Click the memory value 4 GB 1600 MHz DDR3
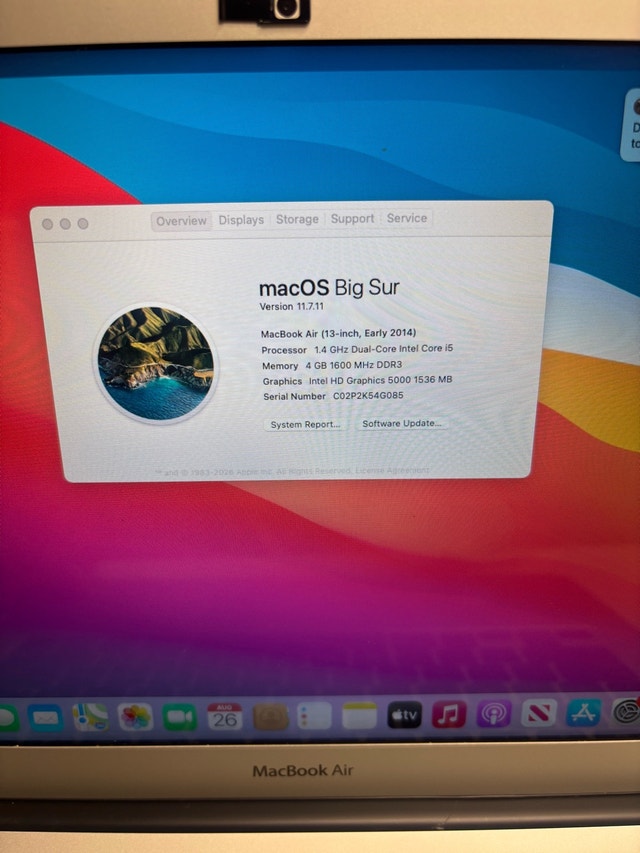The height and width of the screenshot is (853, 640). [354, 365]
